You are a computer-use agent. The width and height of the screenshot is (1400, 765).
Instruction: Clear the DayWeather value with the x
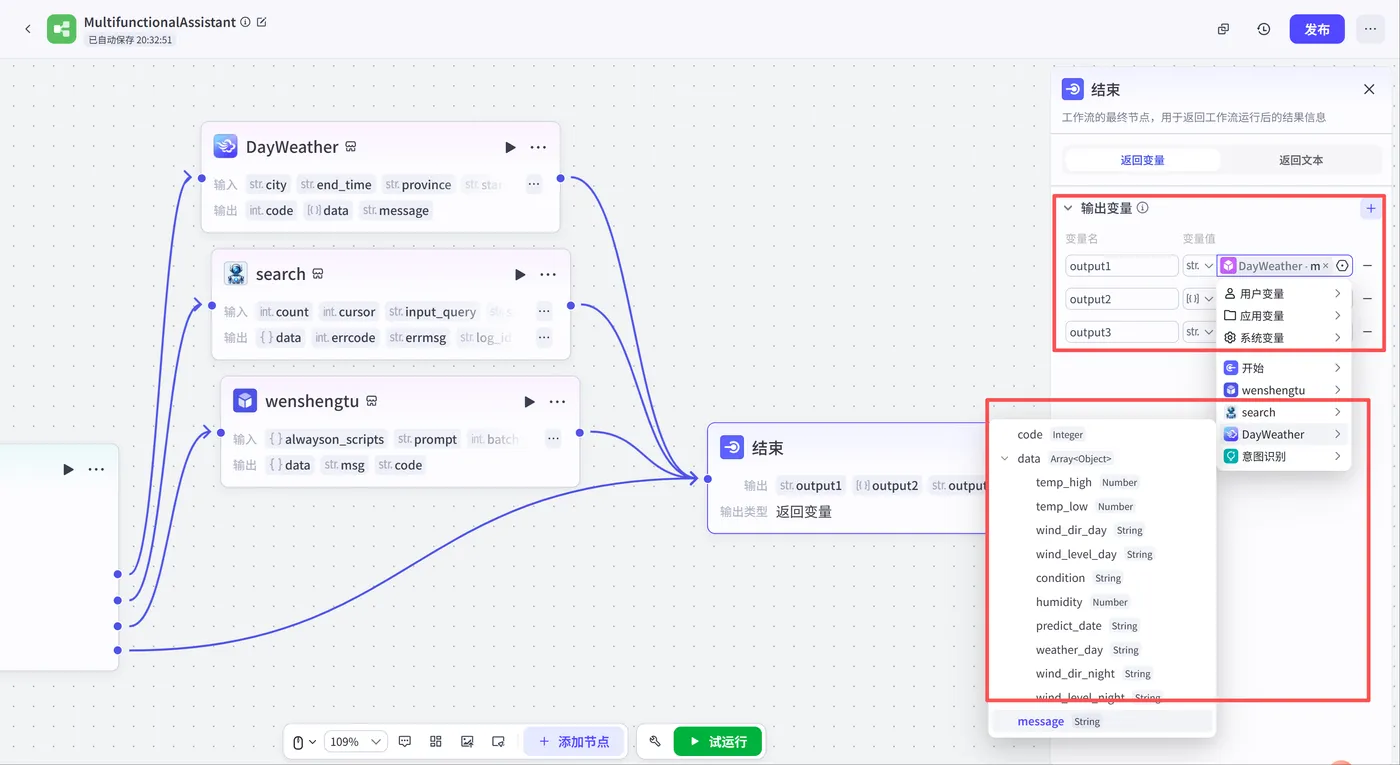tap(1326, 266)
